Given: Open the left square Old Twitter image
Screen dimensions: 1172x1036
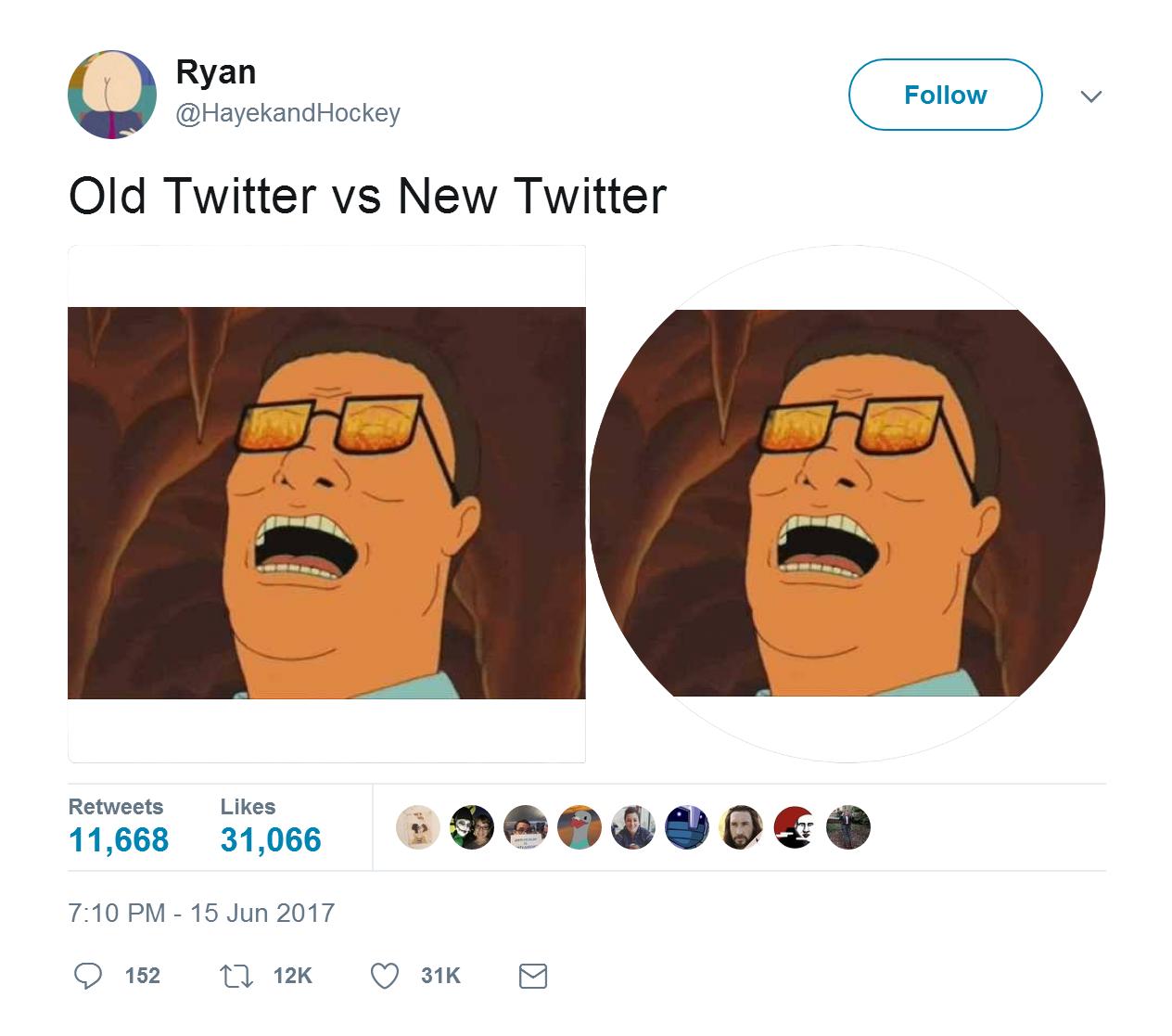Looking at the screenshot, I should (x=326, y=504).
